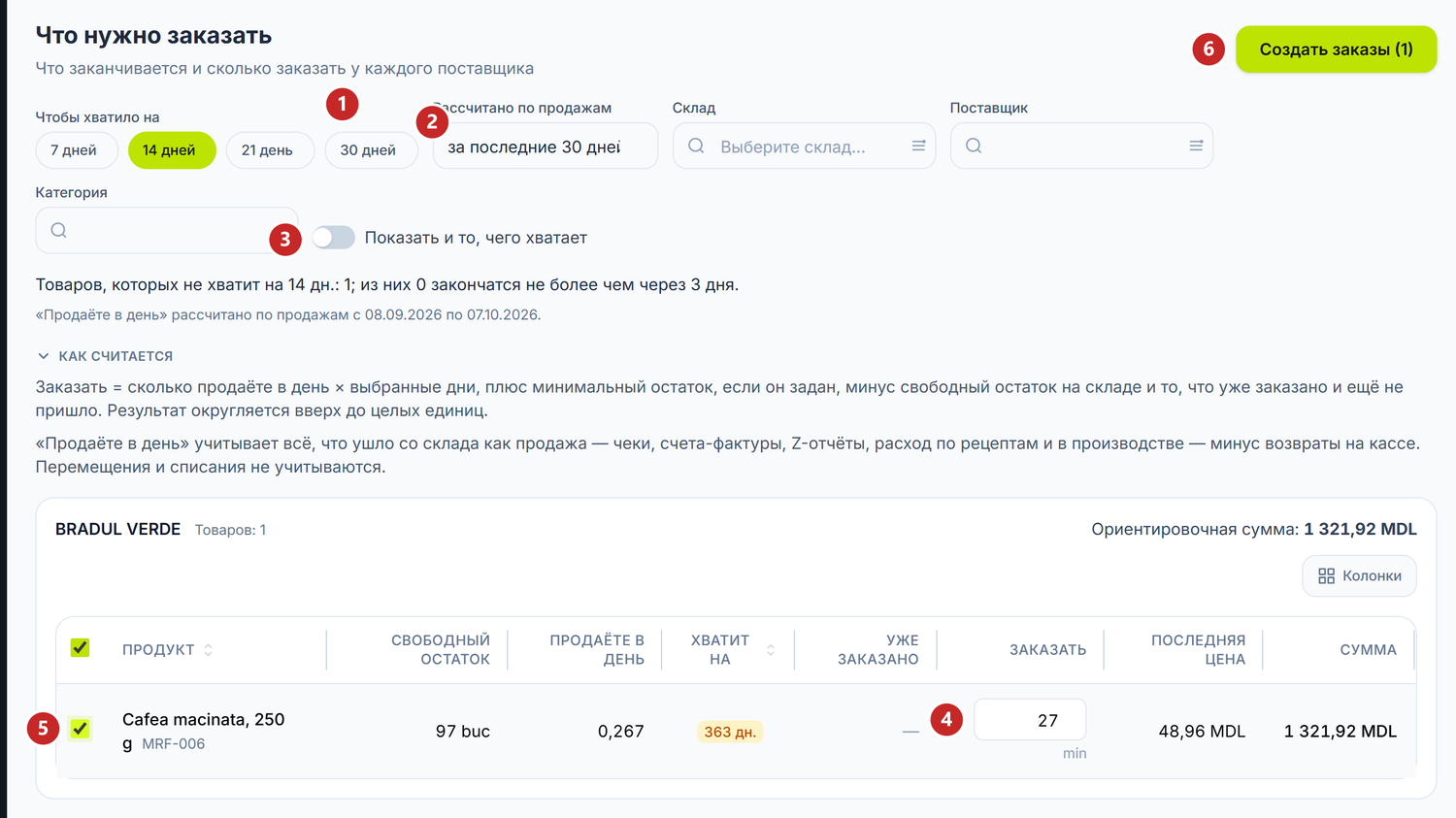Click the Заказать column header

[x=1048, y=650]
